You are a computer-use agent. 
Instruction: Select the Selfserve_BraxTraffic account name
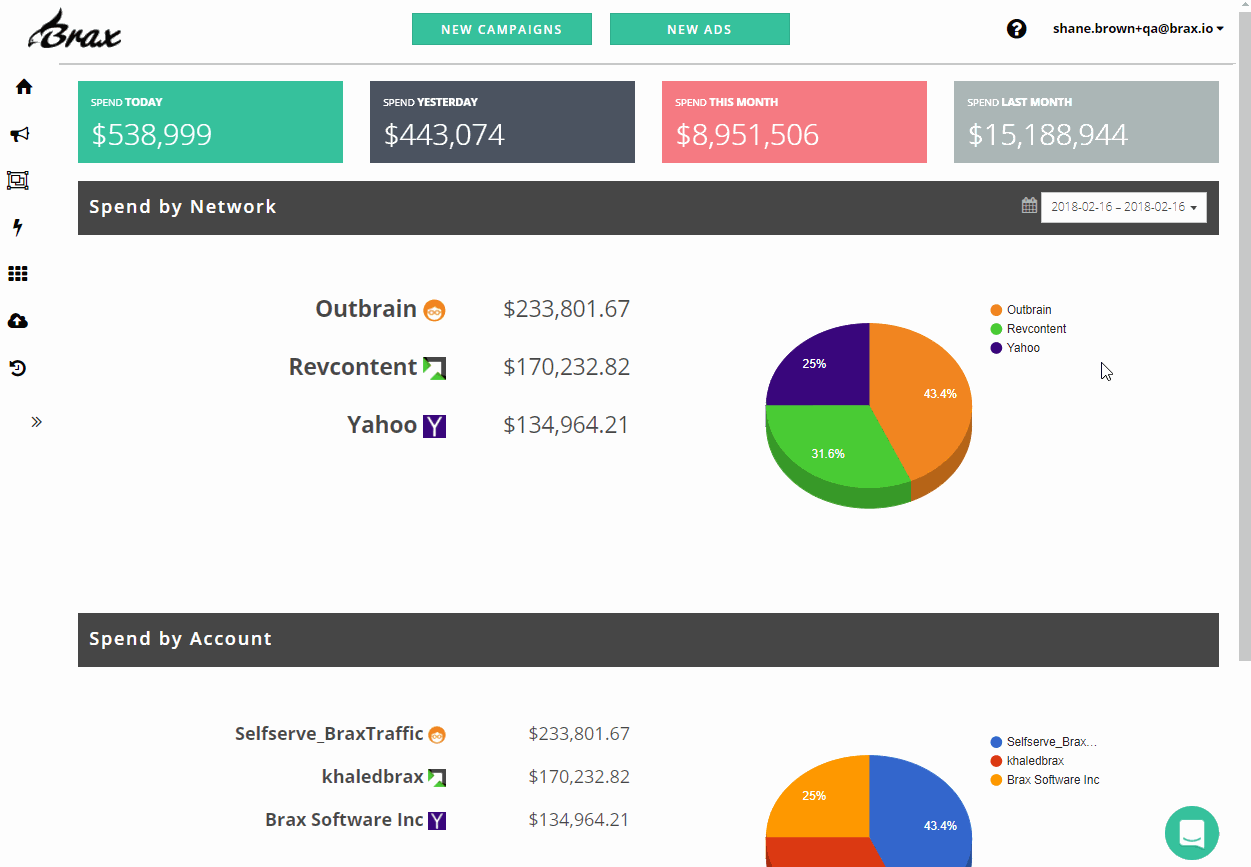click(x=329, y=734)
